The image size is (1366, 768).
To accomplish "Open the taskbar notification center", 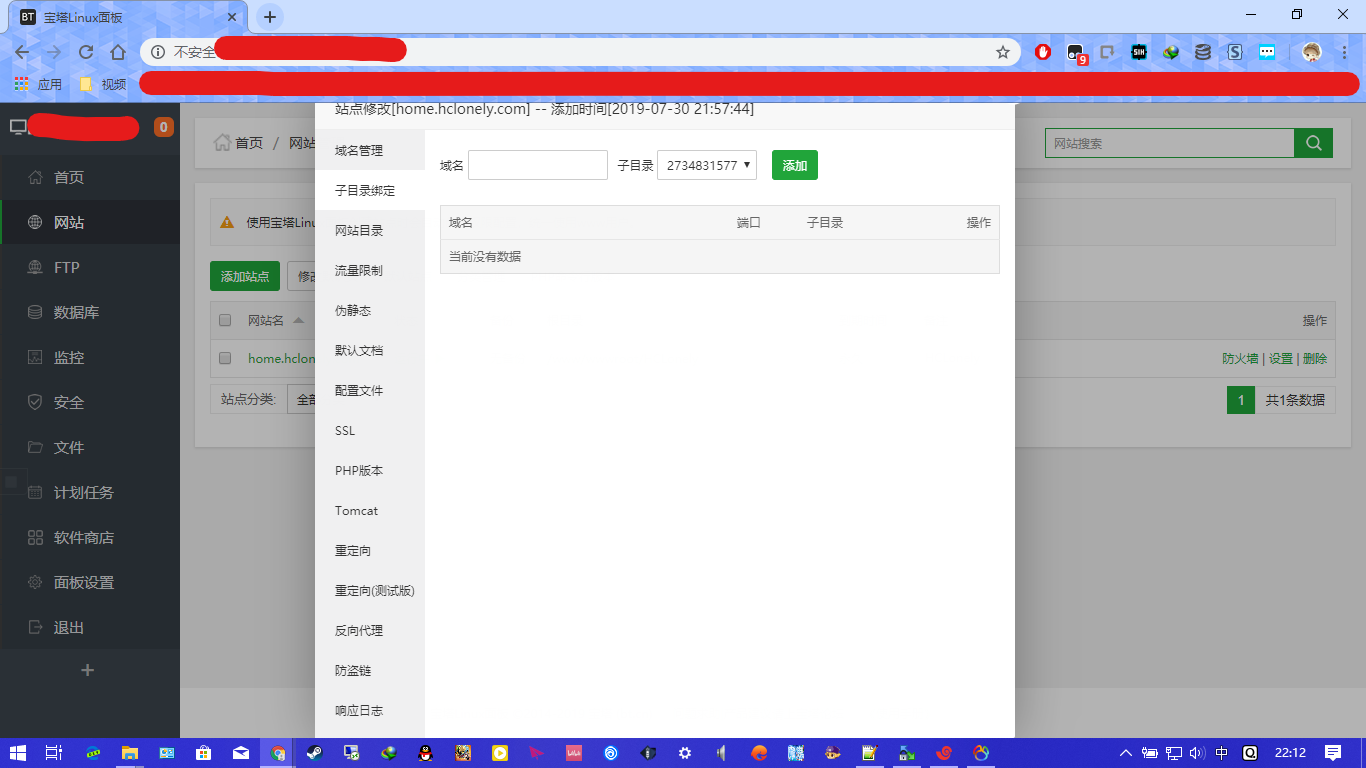I will pos(1333,753).
